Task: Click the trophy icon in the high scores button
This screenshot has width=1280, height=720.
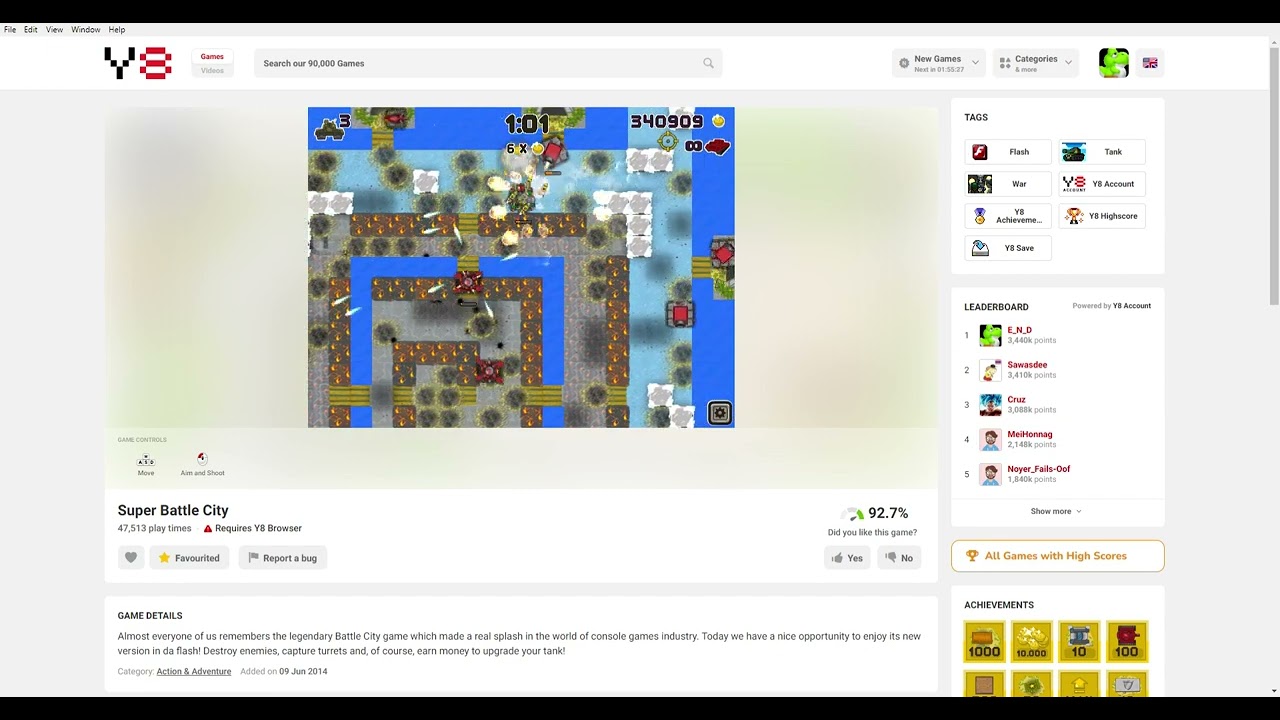Action: point(971,556)
